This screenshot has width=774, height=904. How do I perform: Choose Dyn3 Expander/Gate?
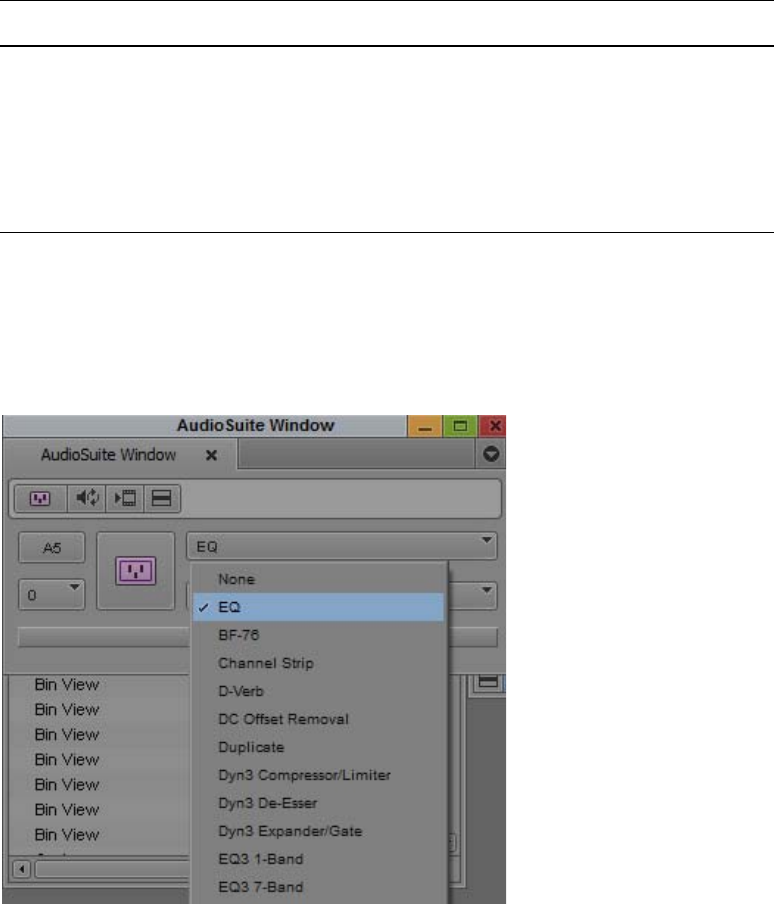pos(318,831)
